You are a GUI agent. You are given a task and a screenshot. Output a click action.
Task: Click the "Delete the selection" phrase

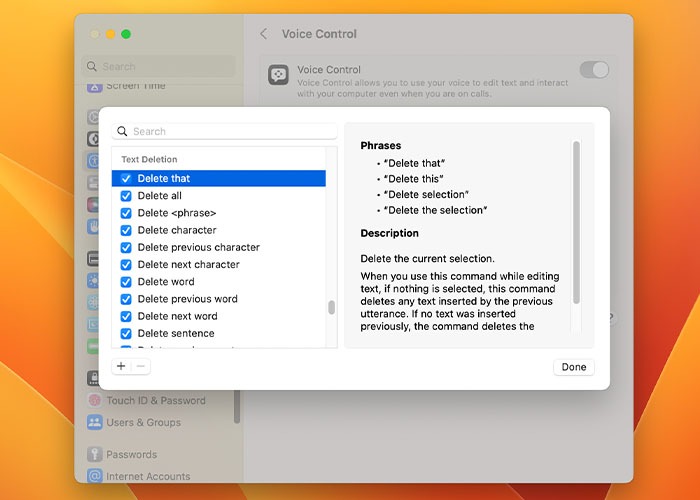click(435, 210)
